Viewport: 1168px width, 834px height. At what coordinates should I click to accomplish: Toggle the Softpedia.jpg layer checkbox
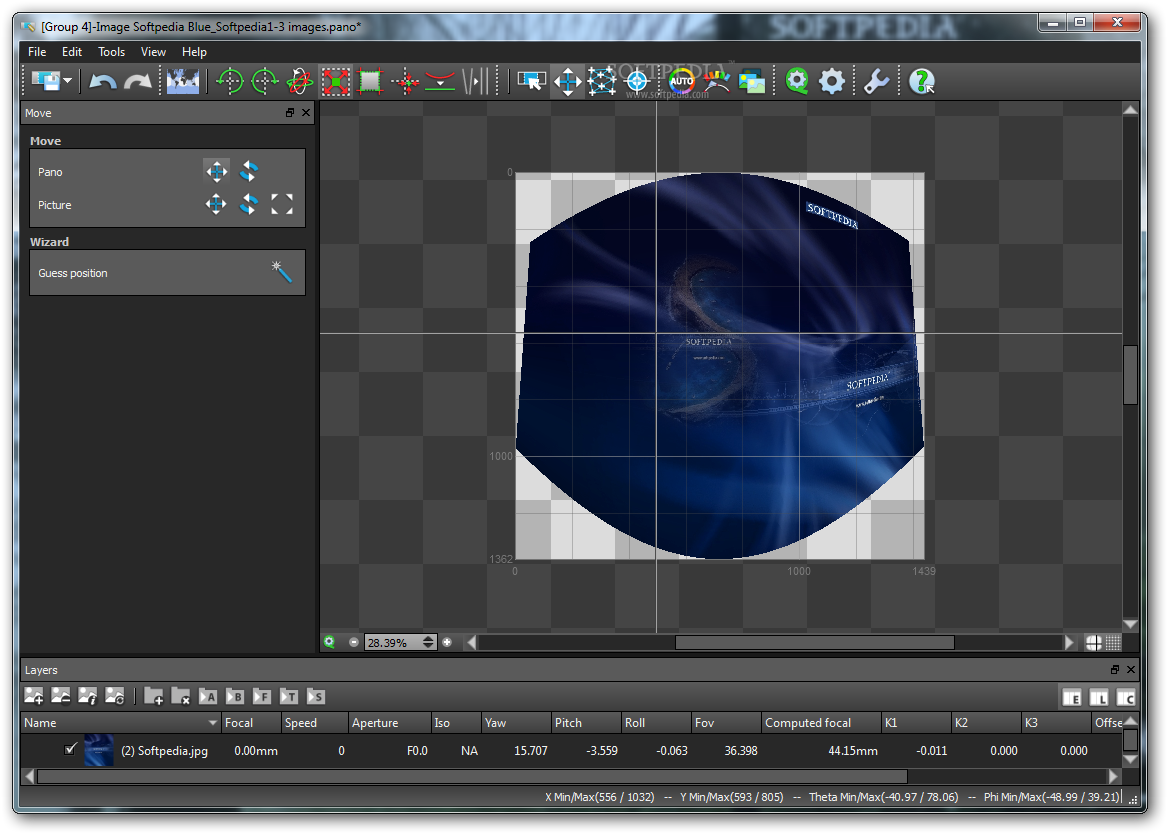tap(70, 749)
